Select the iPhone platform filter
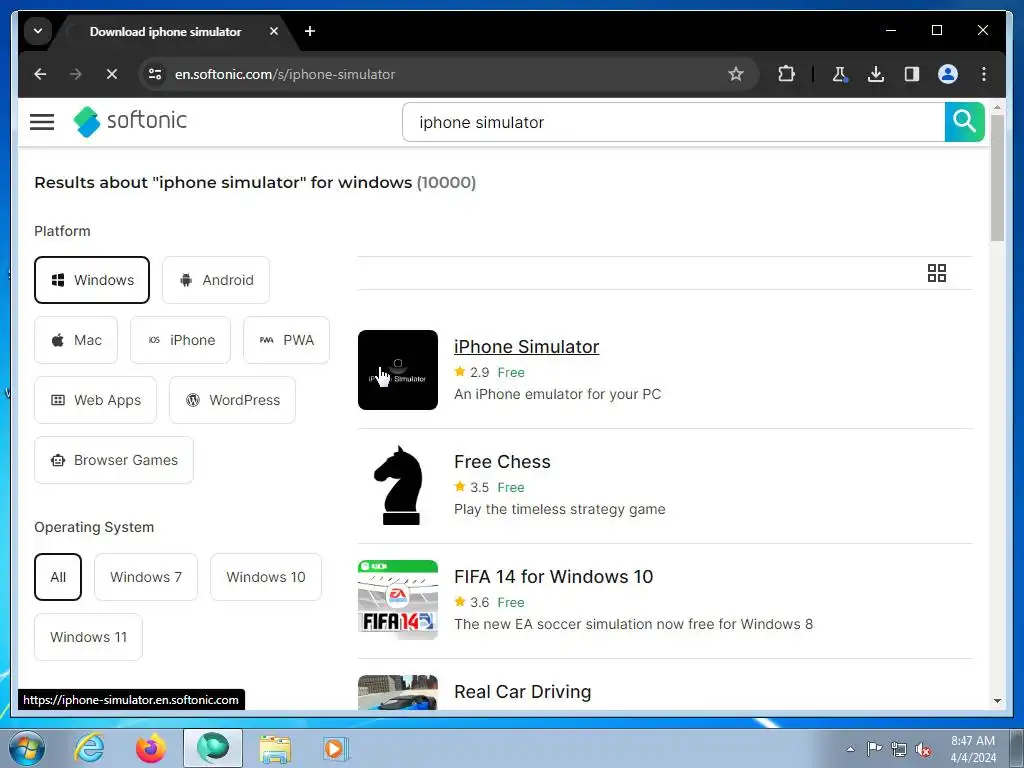This screenshot has height=768, width=1024. (x=180, y=340)
